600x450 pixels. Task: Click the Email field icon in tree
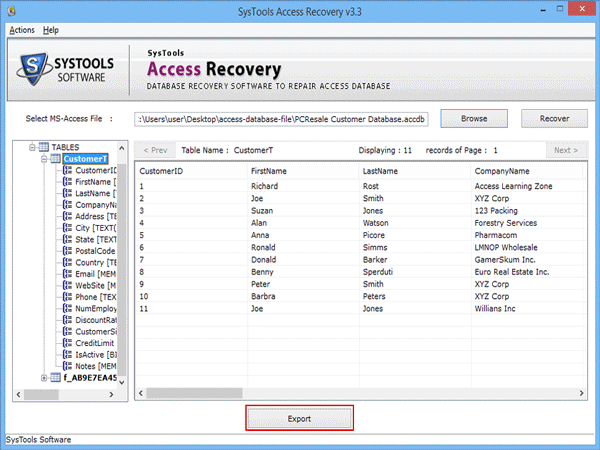pos(67,274)
